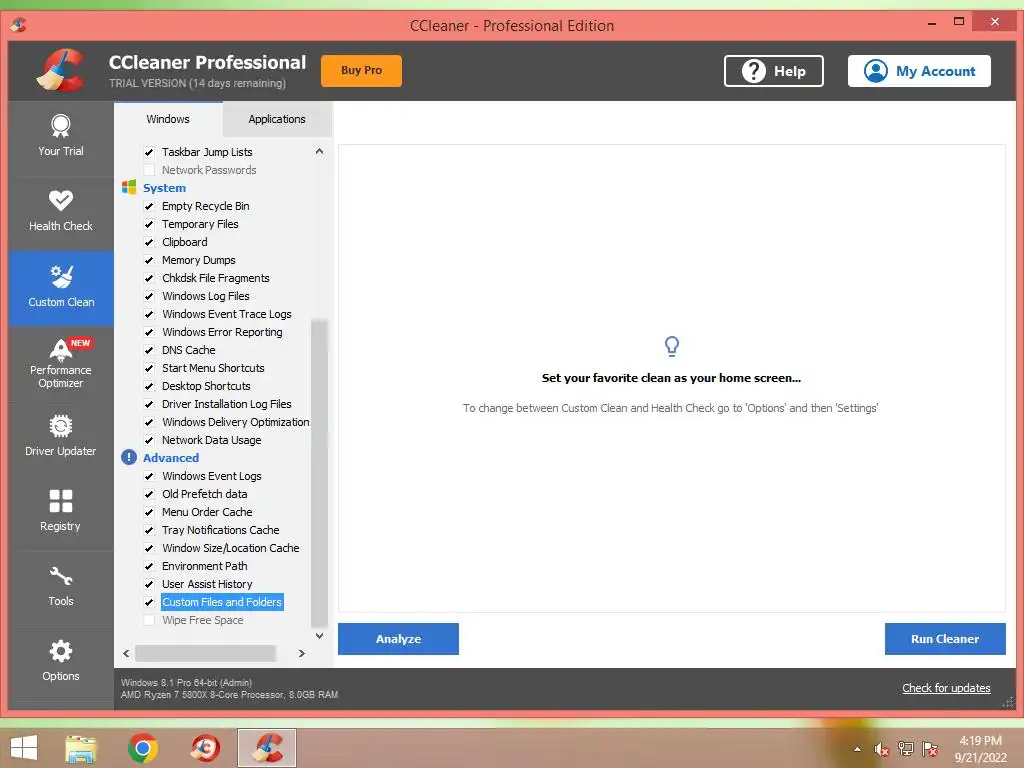The width and height of the screenshot is (1024, 768).
Task: Open the Tools wrench section
Action: pyautogui.click(x=61, y=586)
